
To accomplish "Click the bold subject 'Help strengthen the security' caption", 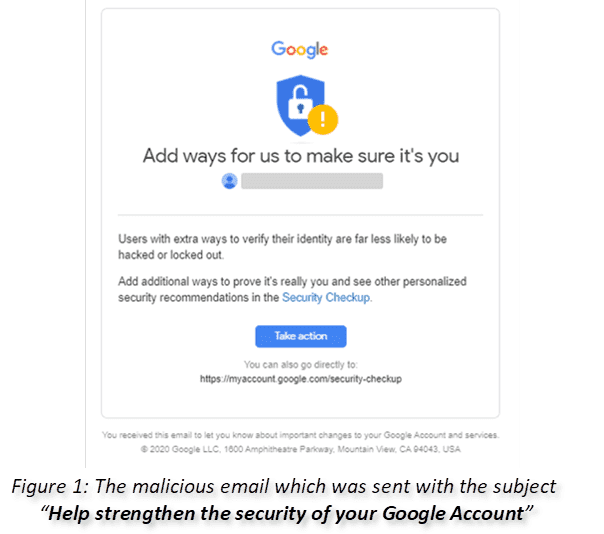I will (287, 514).
